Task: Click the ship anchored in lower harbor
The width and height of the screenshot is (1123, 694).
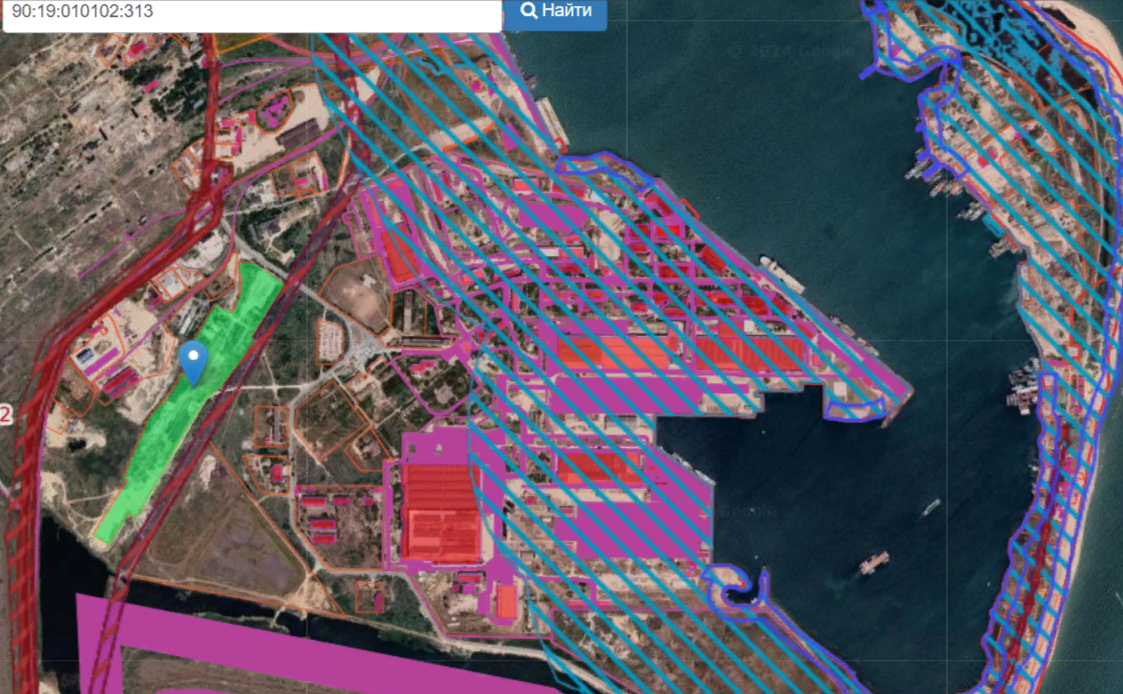Action: (873, 562)
